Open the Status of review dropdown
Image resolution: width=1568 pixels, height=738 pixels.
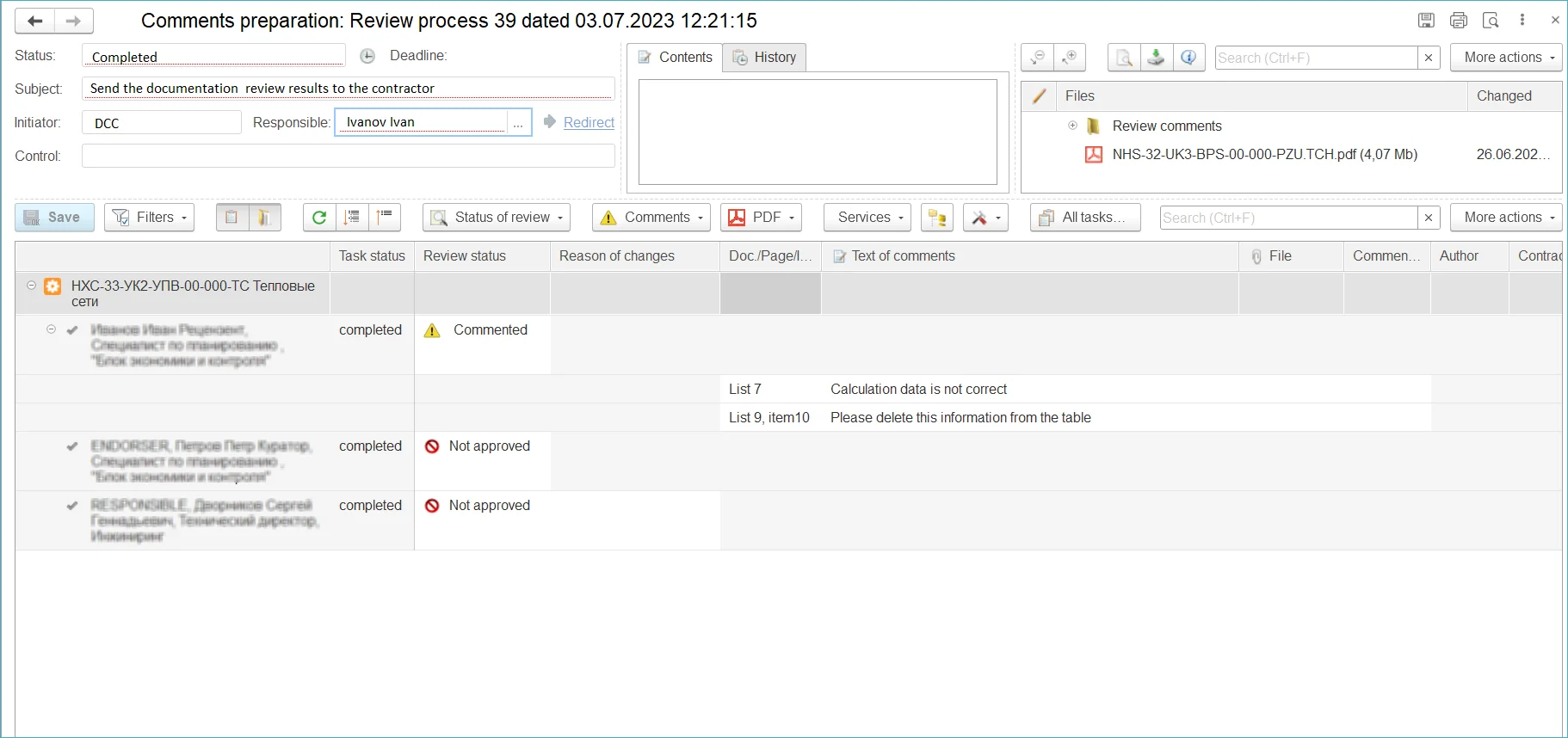(x=497, y=218)
